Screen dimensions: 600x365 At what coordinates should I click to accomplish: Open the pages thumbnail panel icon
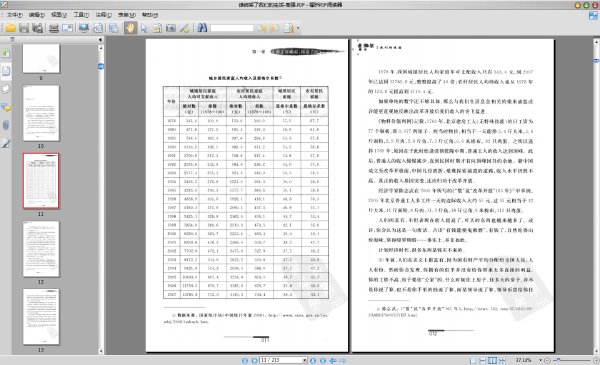[6, 71]
